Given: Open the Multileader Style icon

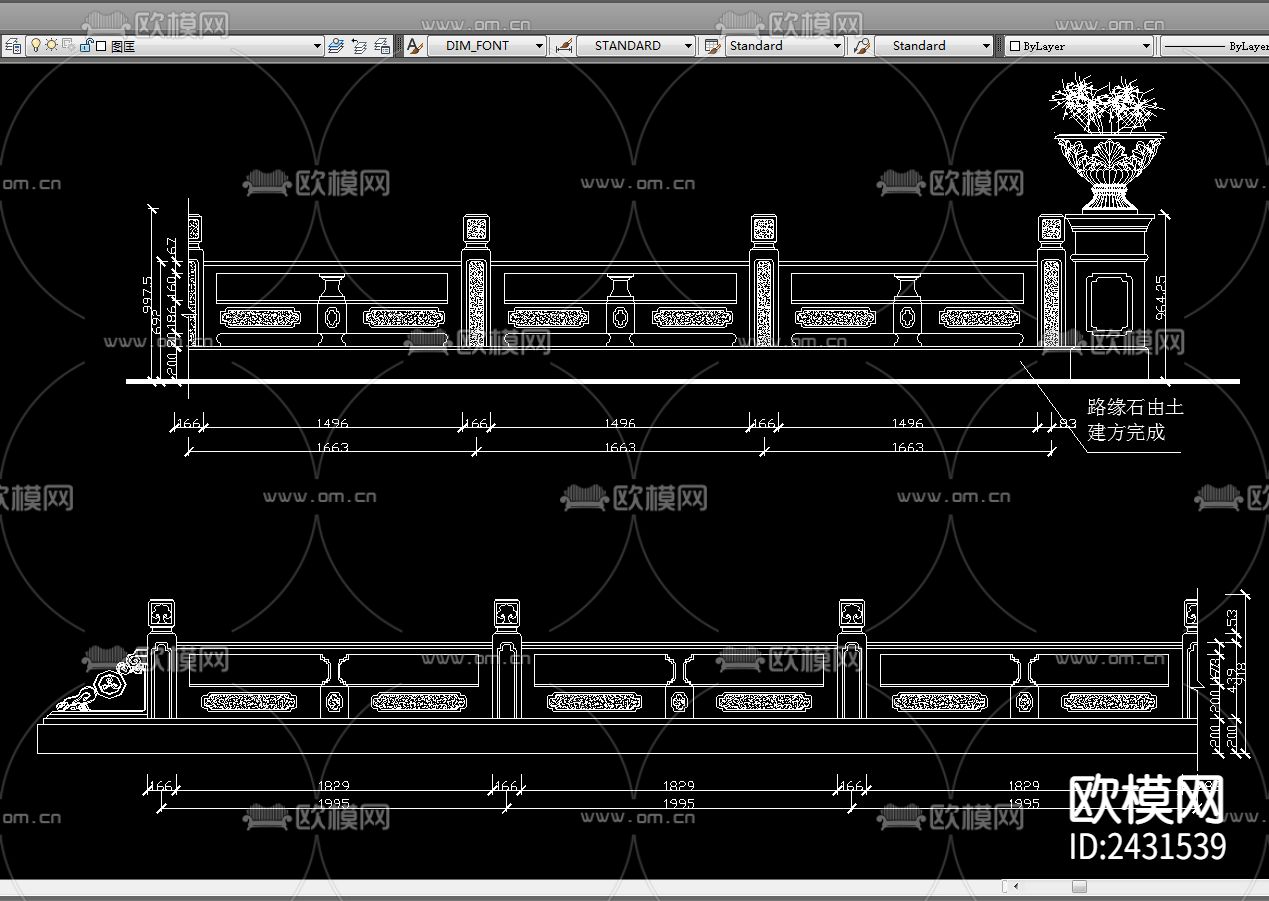Looking at the screenshot, I should coord(862,46).
